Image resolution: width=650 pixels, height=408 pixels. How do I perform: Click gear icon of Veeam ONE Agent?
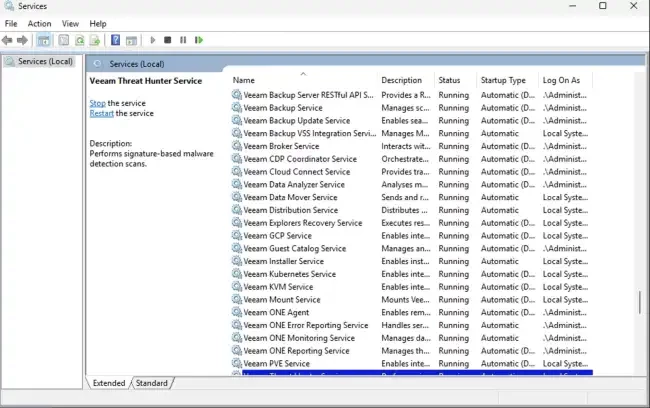tap(237, 312)
